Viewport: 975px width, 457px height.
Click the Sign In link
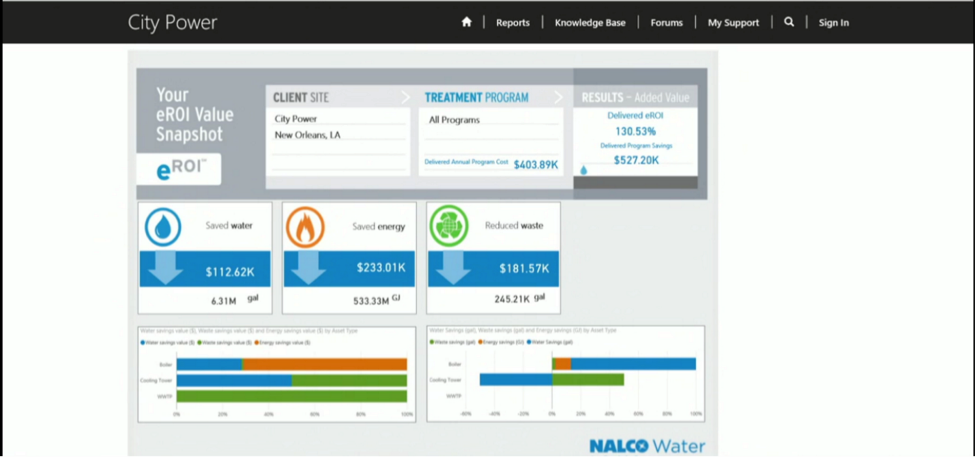(x=833, y=22)
